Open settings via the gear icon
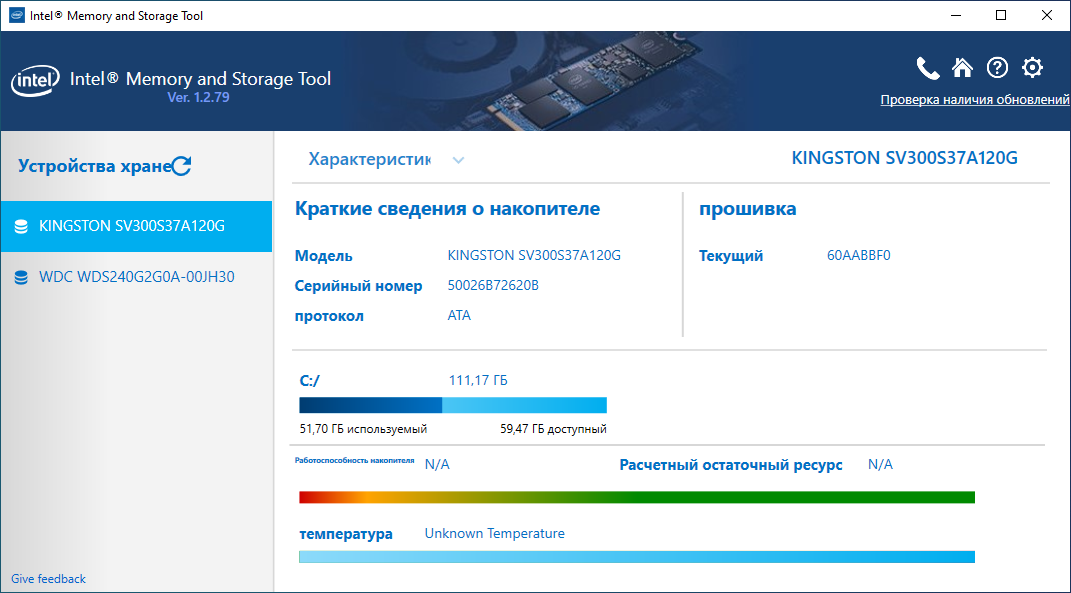1071x593 pixels. point(1032,68)
